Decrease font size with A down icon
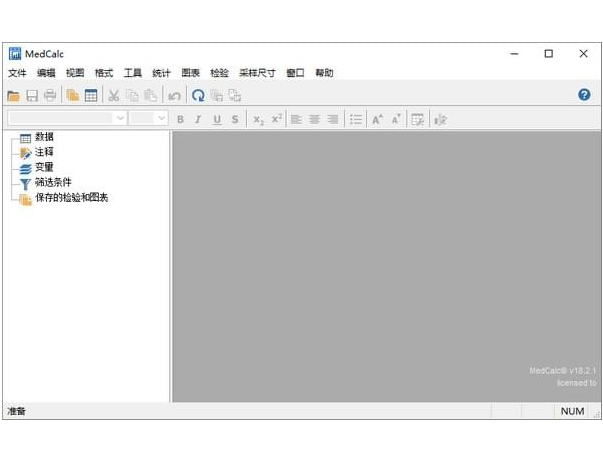Viewport: 603px width, 461px height. 396,119
